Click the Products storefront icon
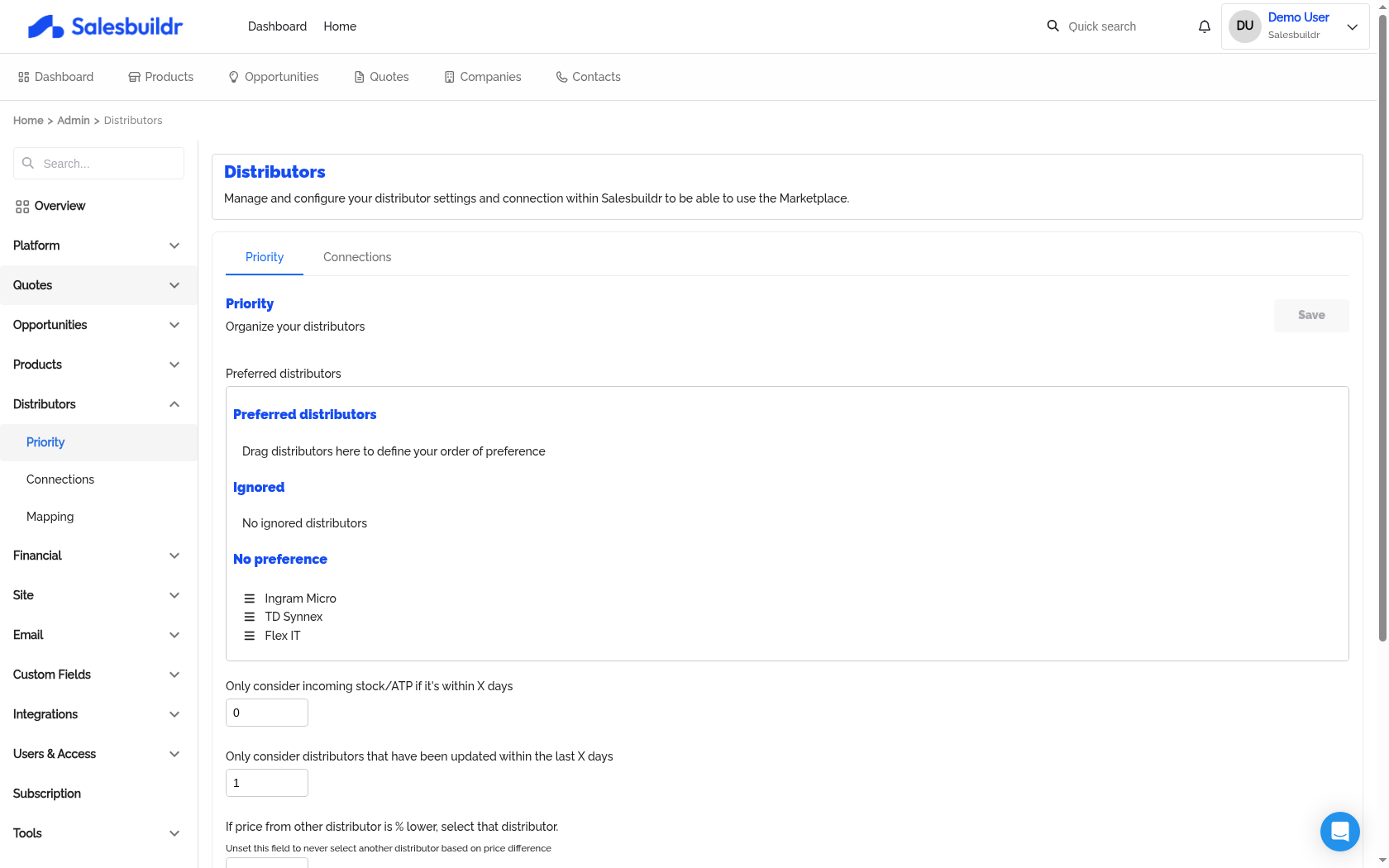 [134, 77]
